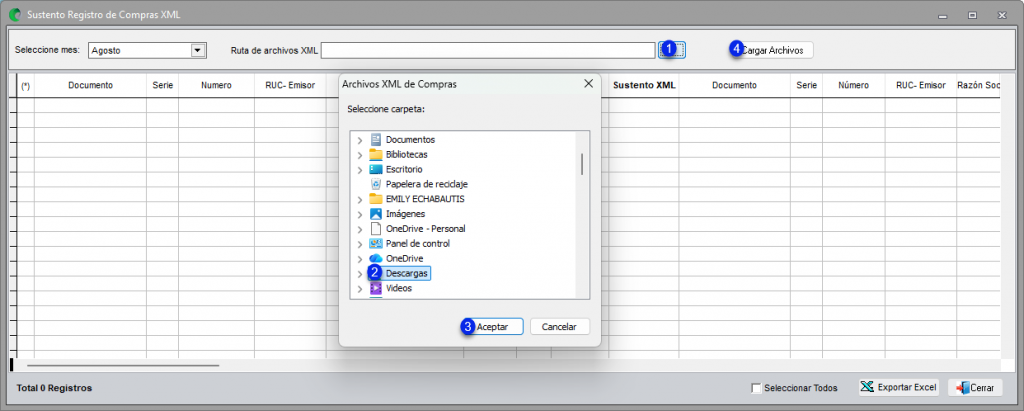Image resolution: width=1024 pixels, height=411 pixels.
Task: Maximize the Sustento Registro de Compras window
Action: coord(972,15)
